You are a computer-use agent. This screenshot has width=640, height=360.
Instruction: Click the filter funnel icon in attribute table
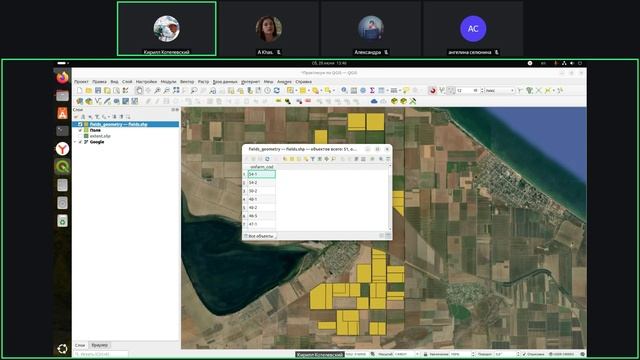pyautogui.click(x=313, y=159)
